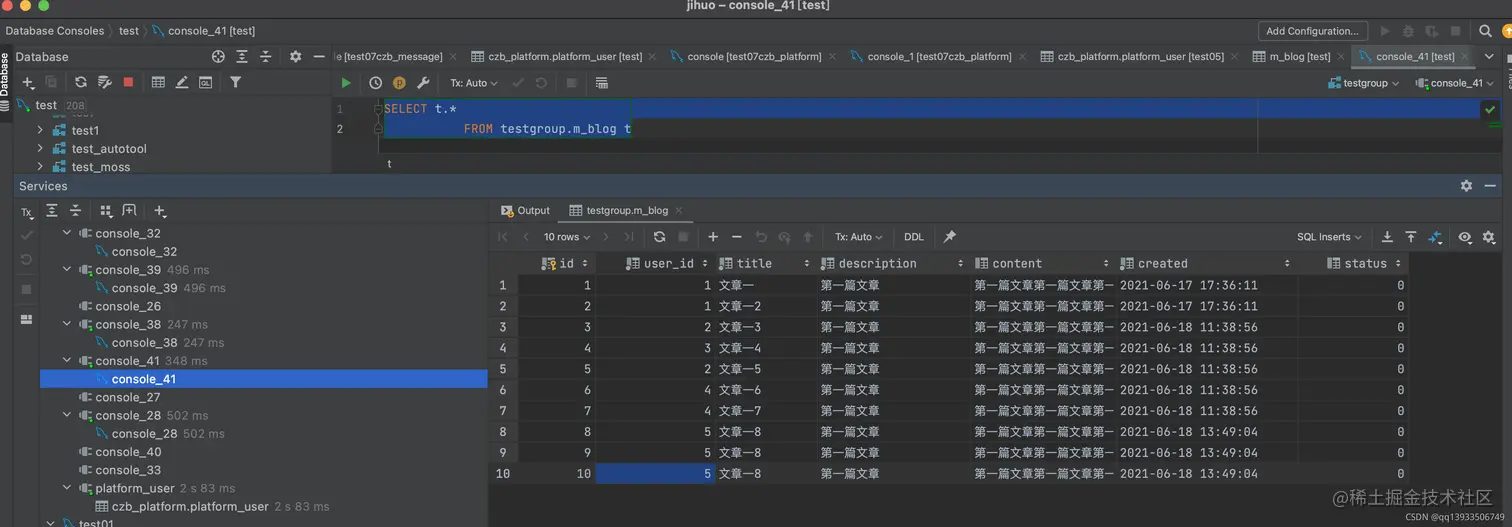The width and height of the screenshot is (1512, 527).
Task: Close the testgroup.m_blog result tab
Action: coord(679,211)
